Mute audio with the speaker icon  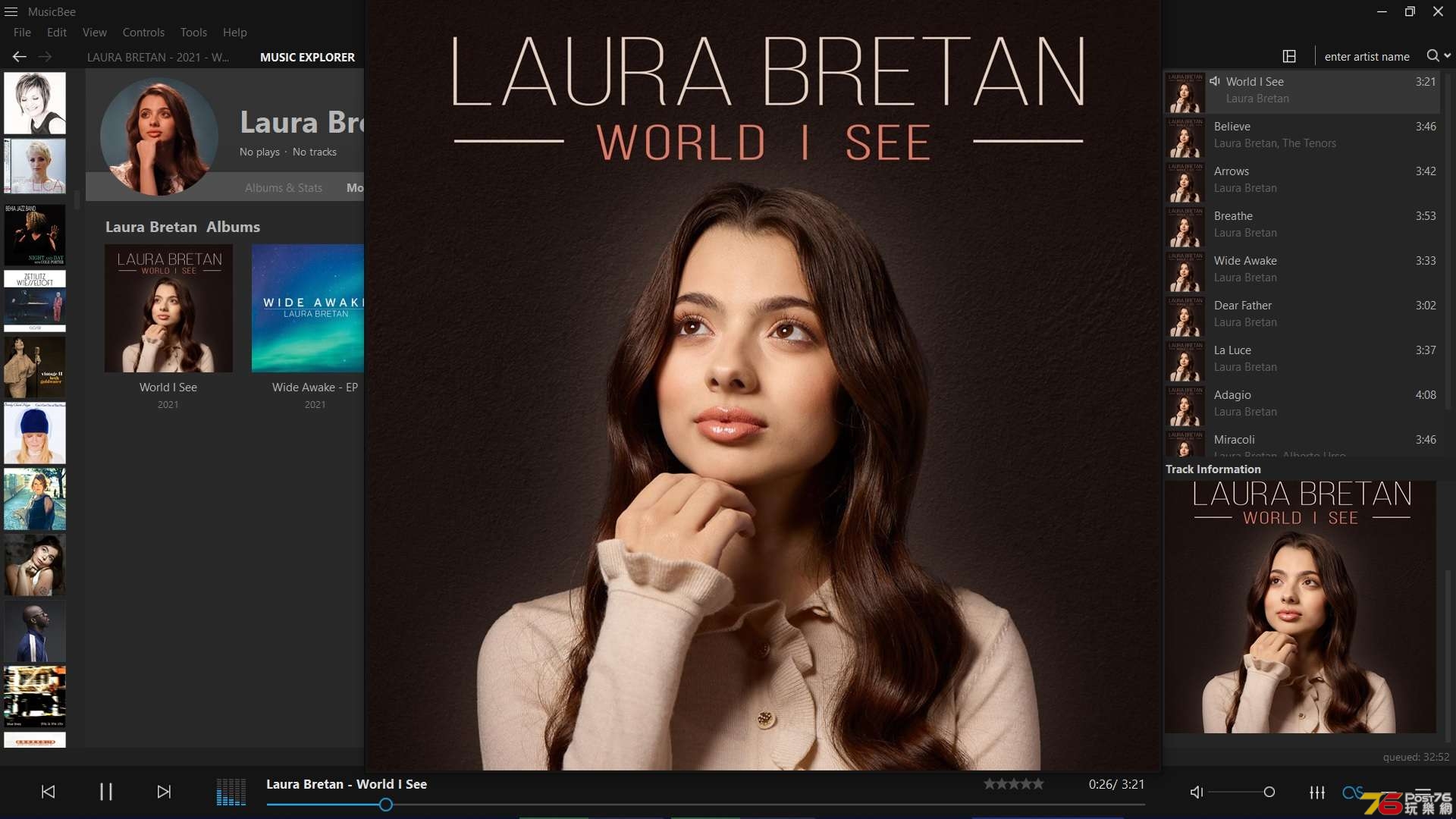click(x=1197, y=792)
